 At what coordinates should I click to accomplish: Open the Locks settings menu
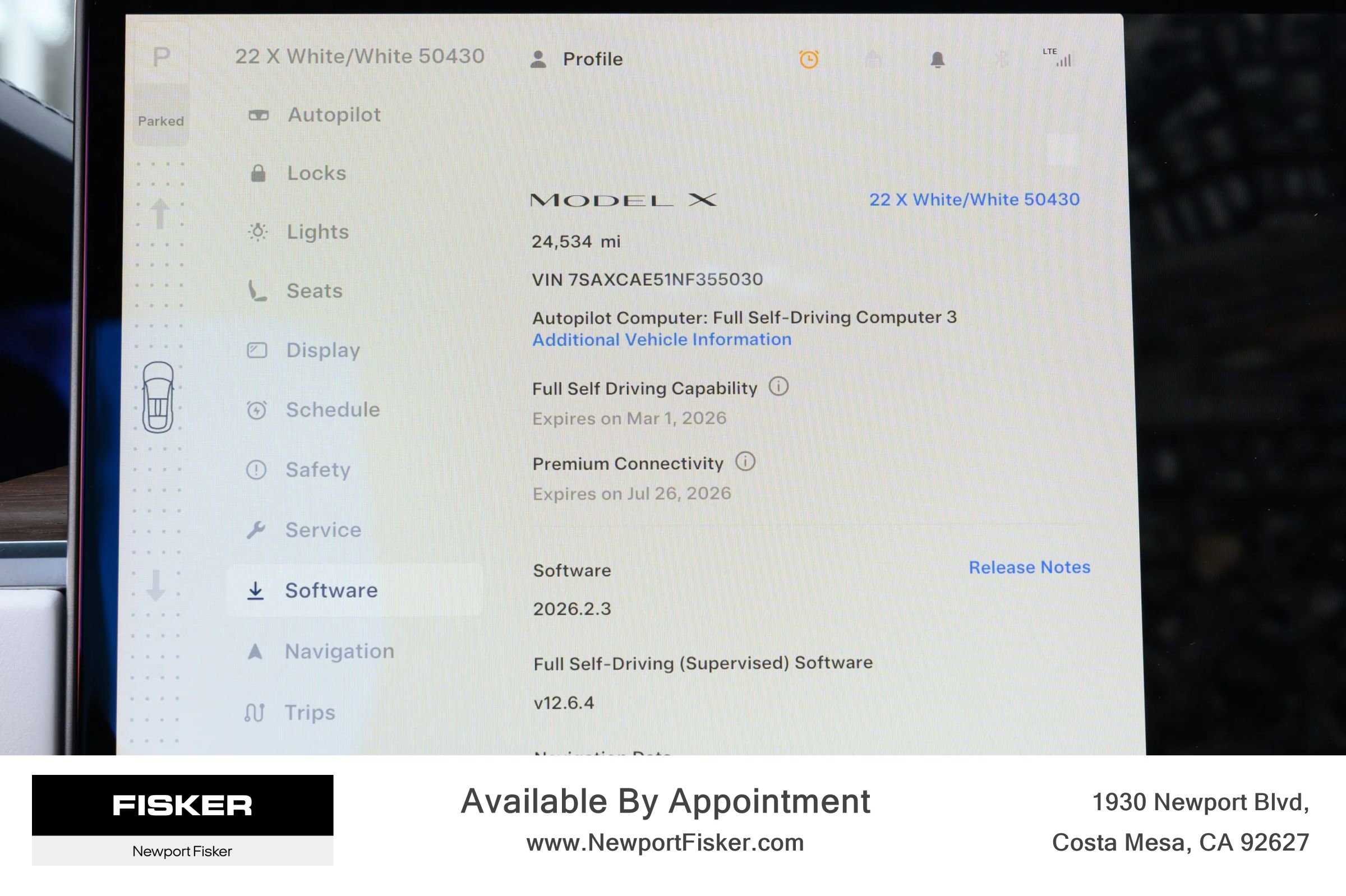click(x=316, y=173)
